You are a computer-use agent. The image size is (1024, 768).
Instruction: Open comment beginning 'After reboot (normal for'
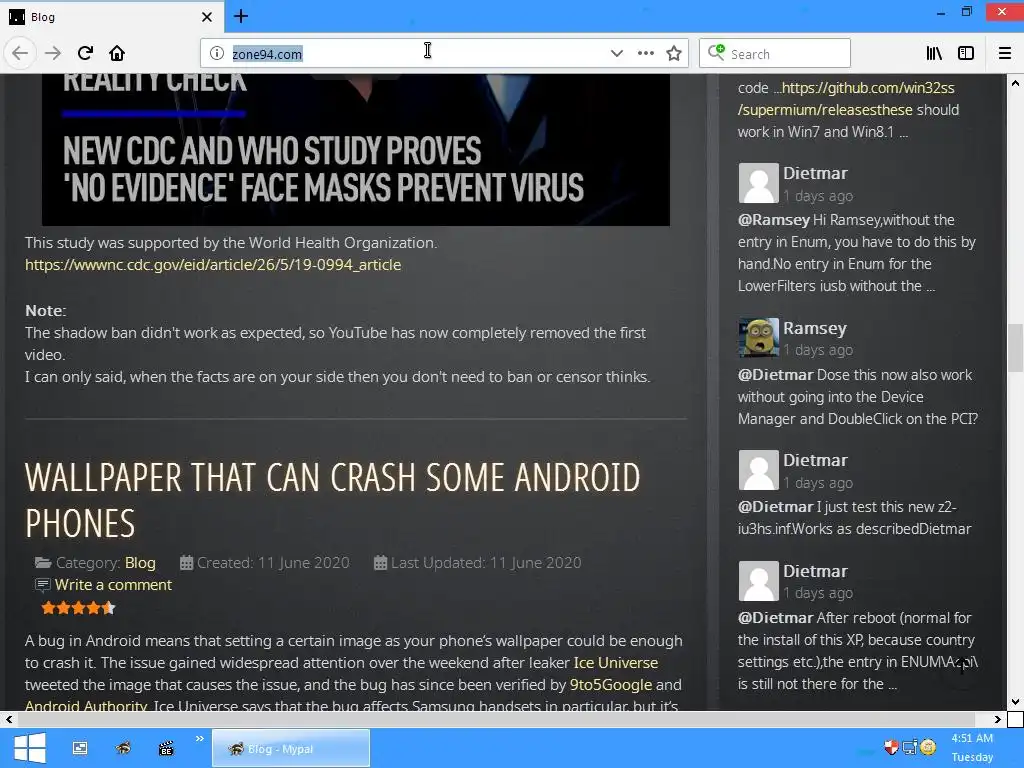click(x=858, y=651)
